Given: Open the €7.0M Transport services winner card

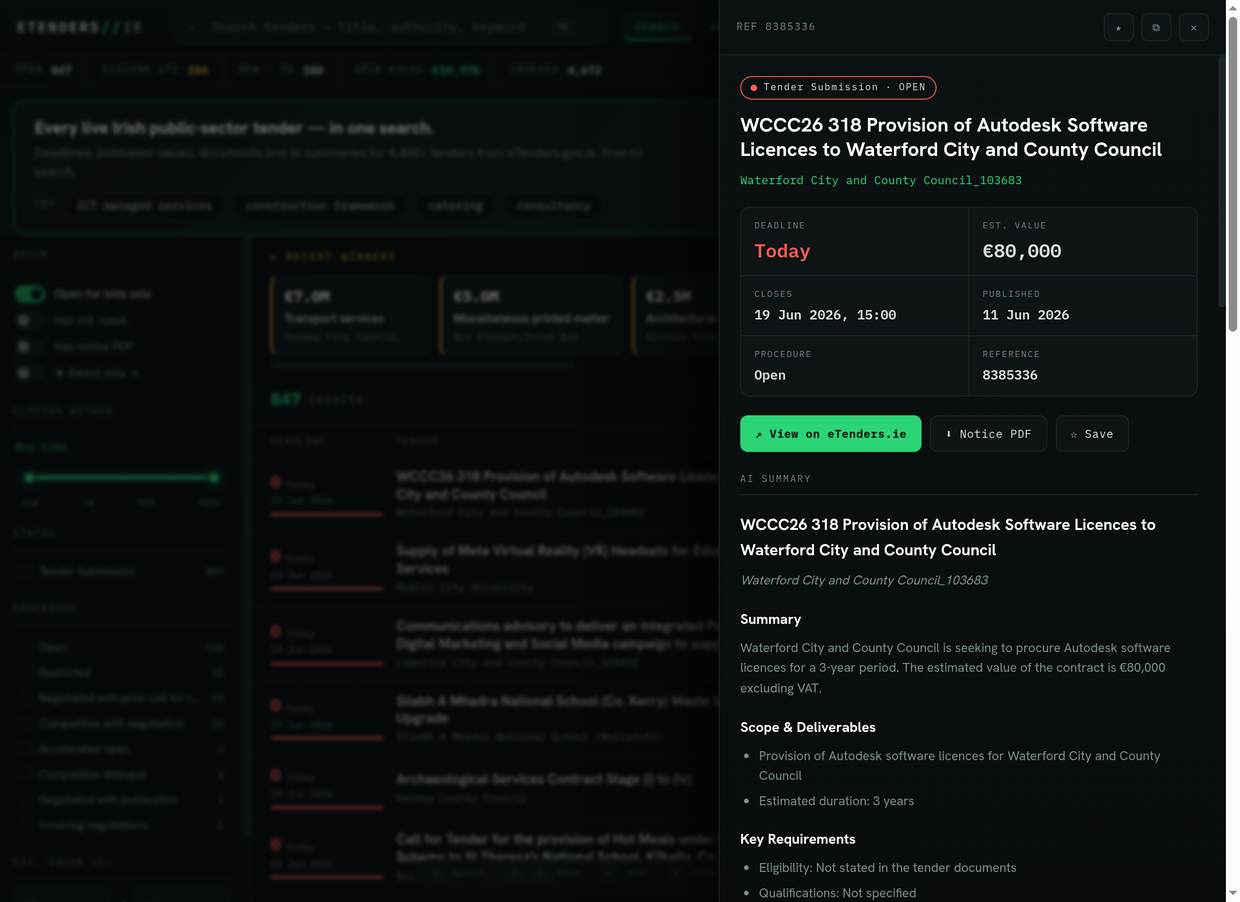Looking at the screenshot, I should click(349, 316).
